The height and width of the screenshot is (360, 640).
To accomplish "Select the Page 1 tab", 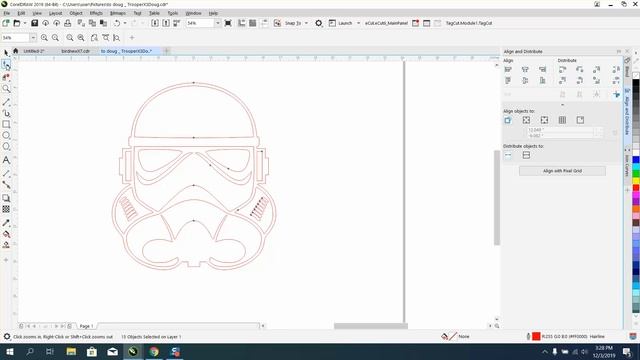I will 86,326.
